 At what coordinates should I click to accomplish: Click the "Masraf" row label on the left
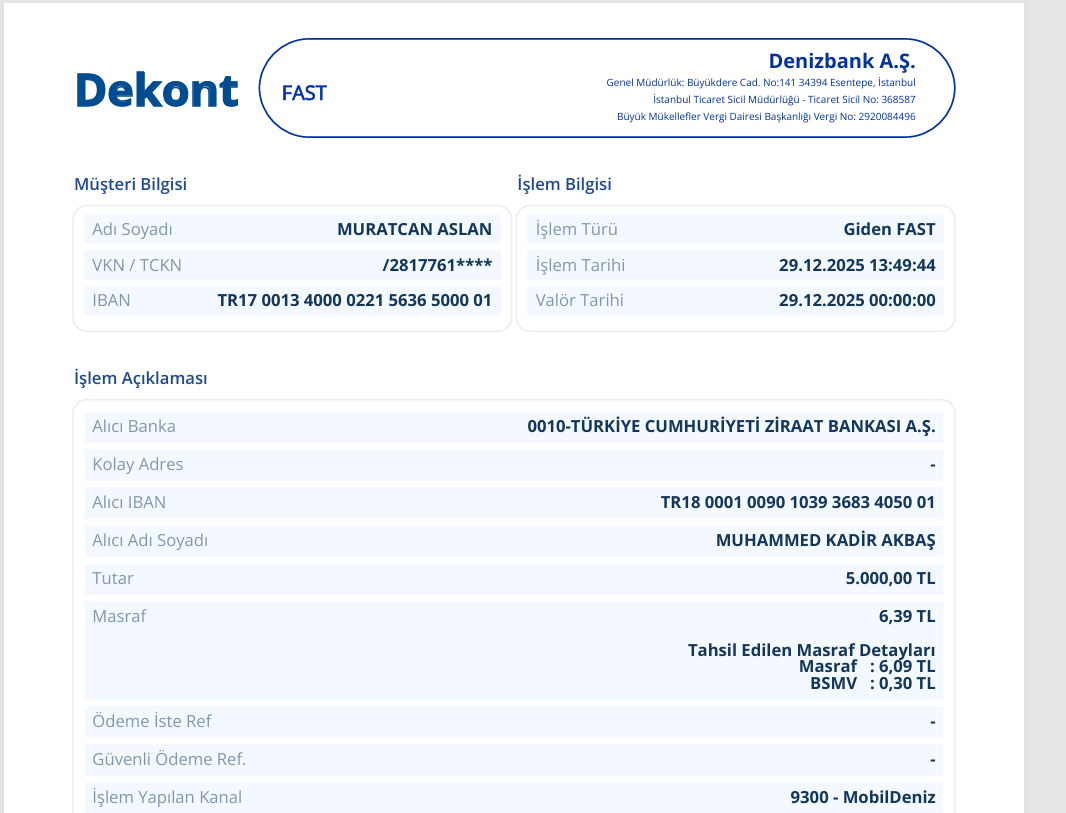[120, 617]
